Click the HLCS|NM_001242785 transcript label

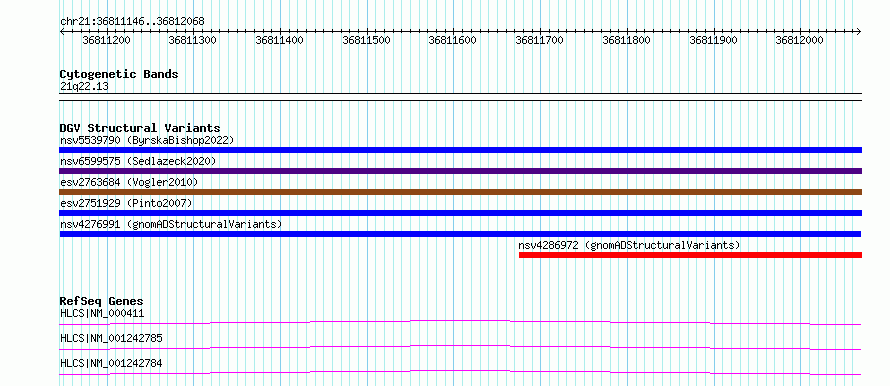(x=111, y=338)
